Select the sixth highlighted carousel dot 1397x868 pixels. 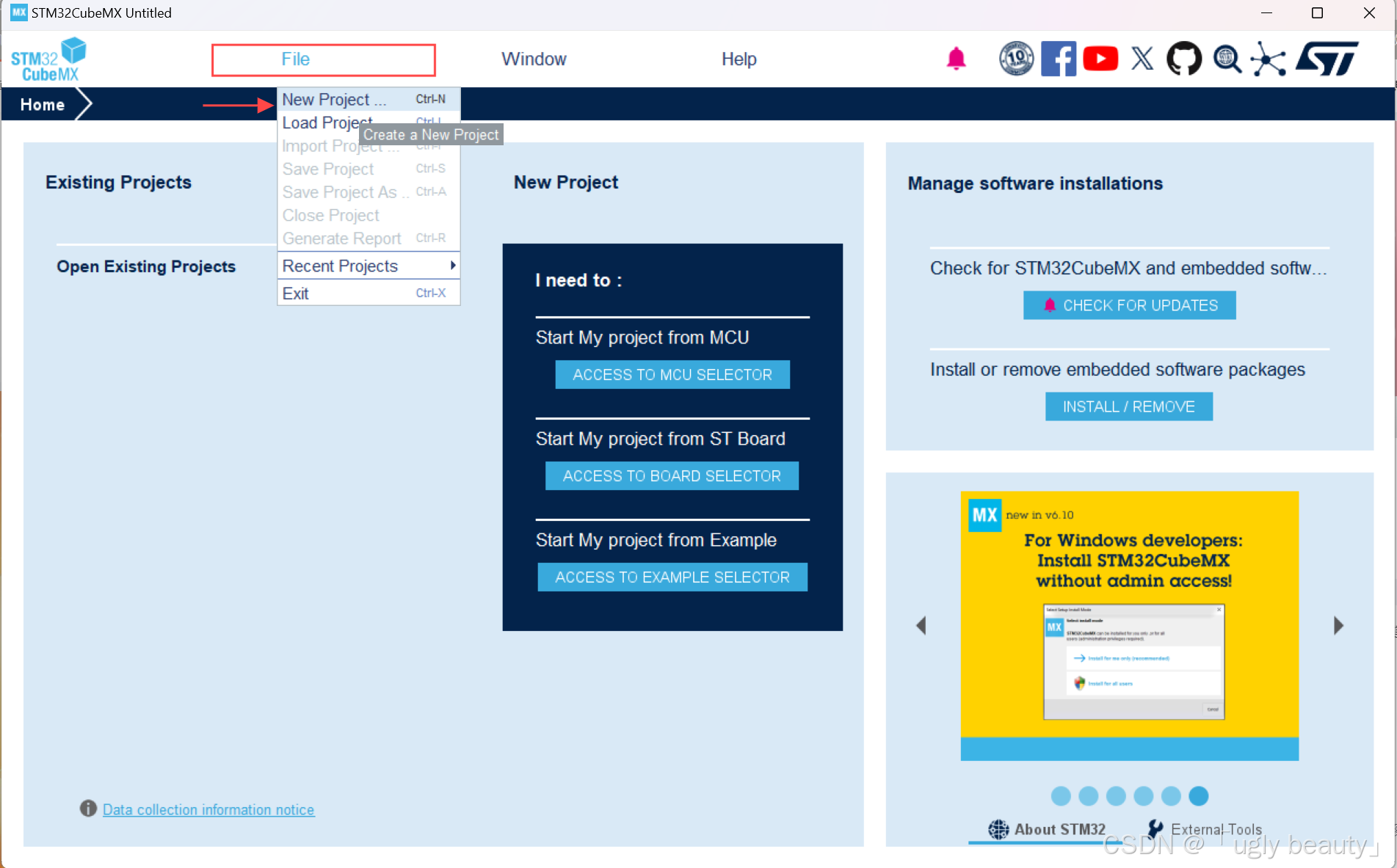pos(1199,796)
